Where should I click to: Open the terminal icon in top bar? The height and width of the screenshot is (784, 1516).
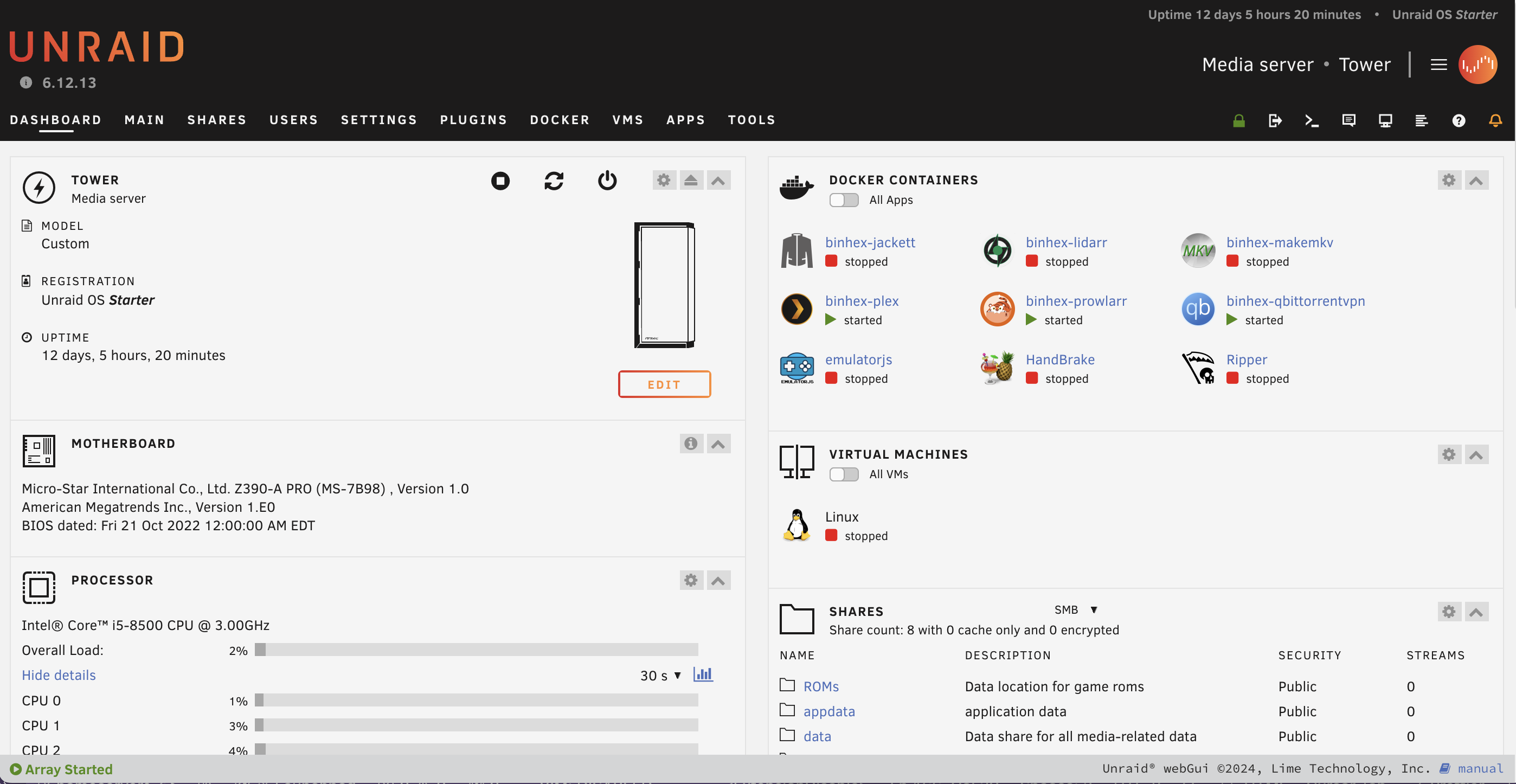point(1312,121)
